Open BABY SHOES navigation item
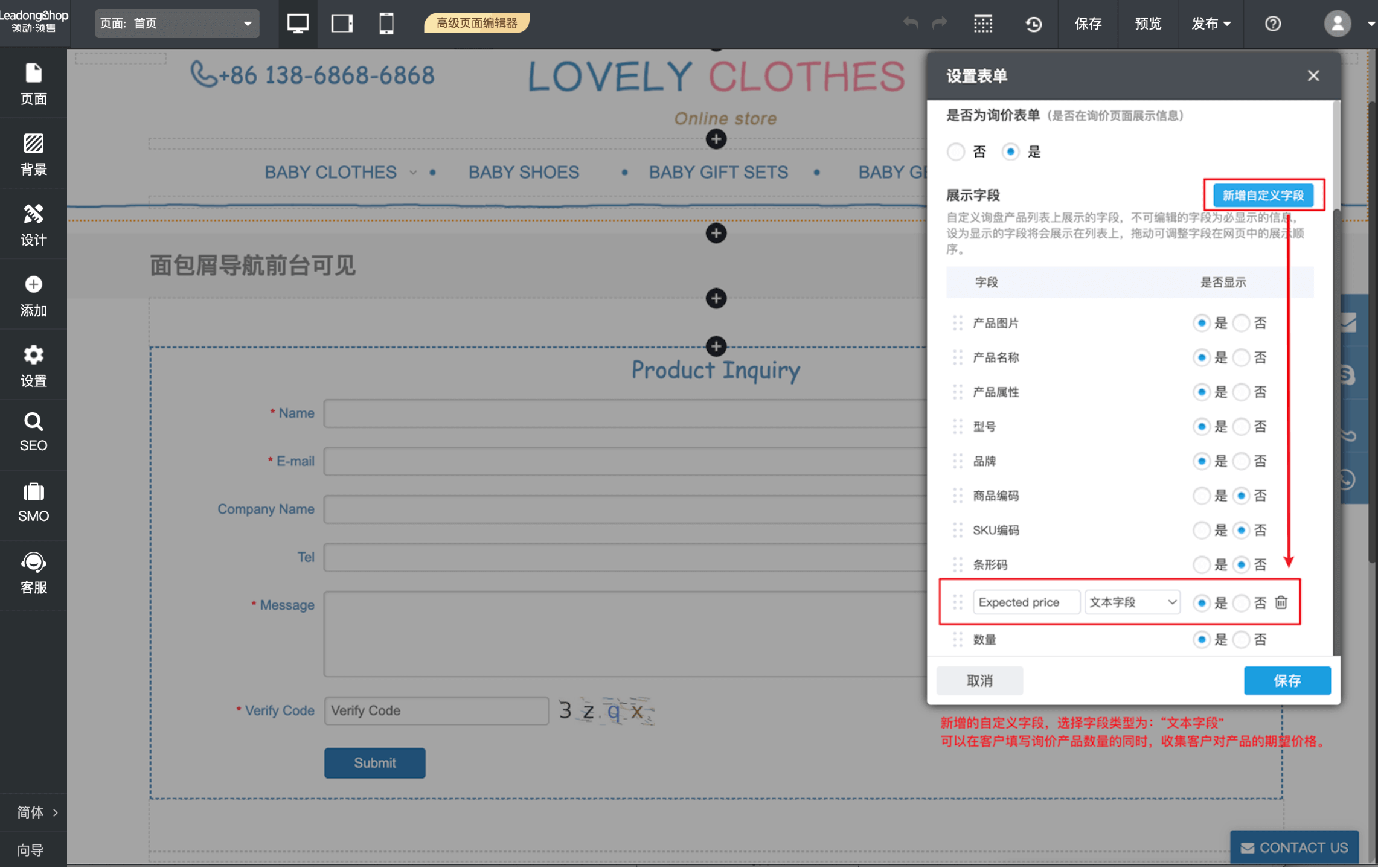The height and width of the screenshot is (868, 1378). (x=524, y=172)
